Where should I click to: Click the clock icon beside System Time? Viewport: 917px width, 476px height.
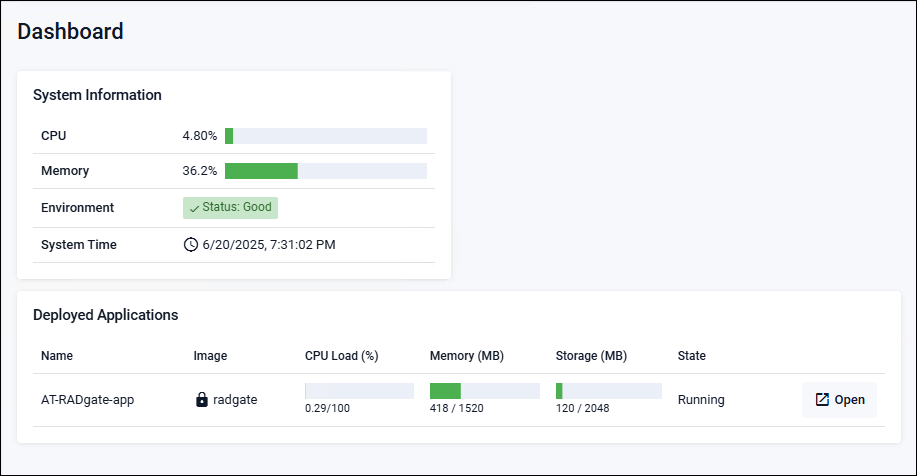(191, 244)
